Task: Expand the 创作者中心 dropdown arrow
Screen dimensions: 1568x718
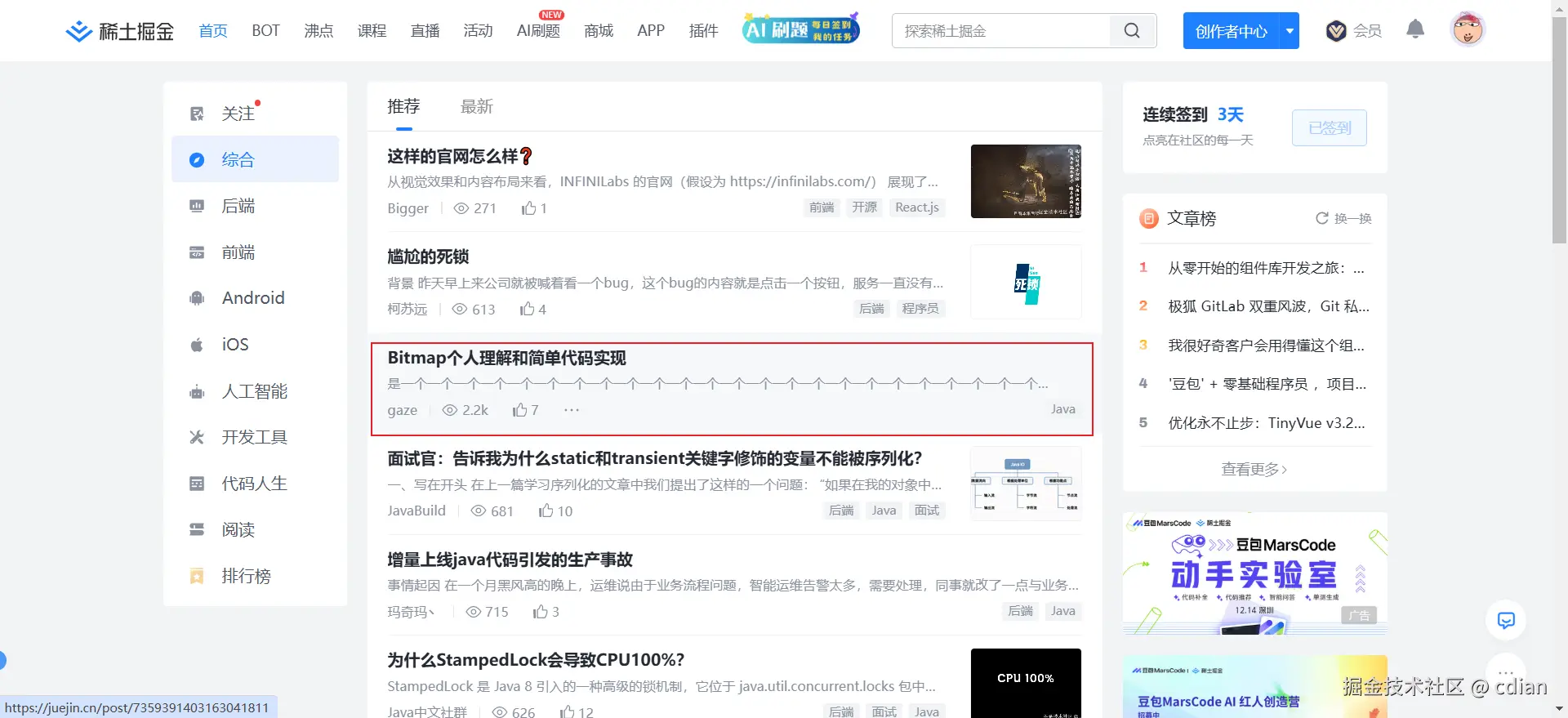Action: tap(1290, 31)
